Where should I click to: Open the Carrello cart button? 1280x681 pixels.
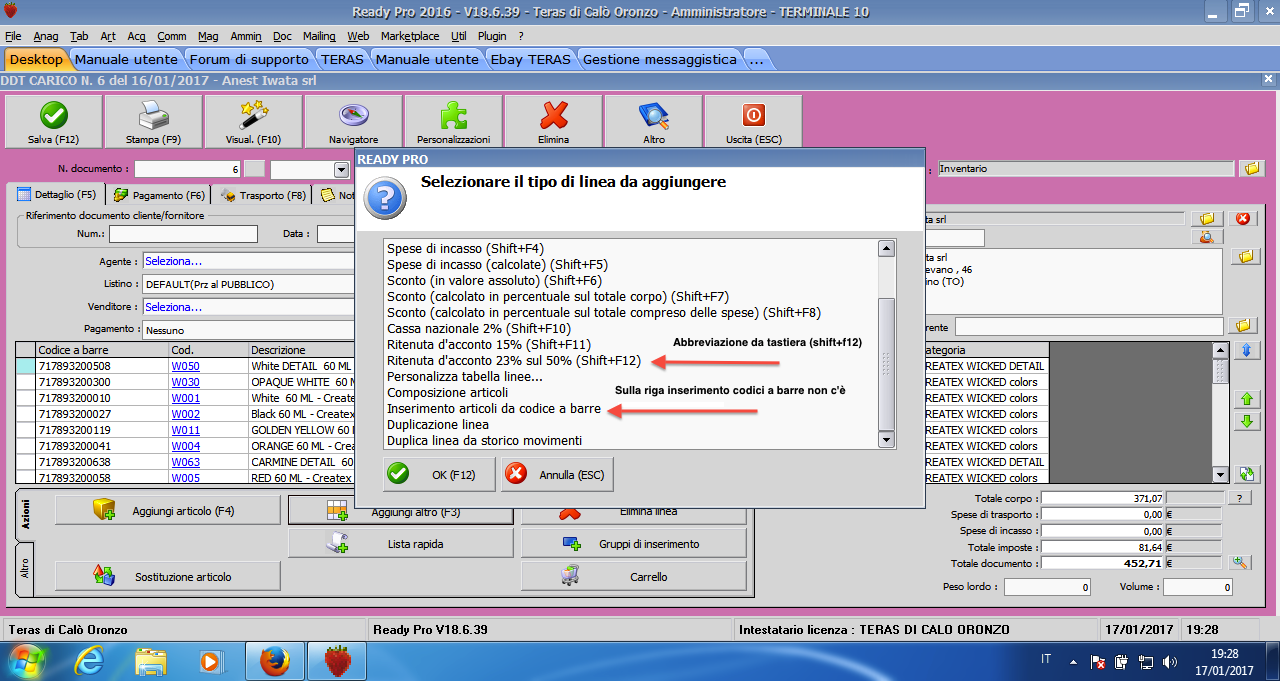633,576
